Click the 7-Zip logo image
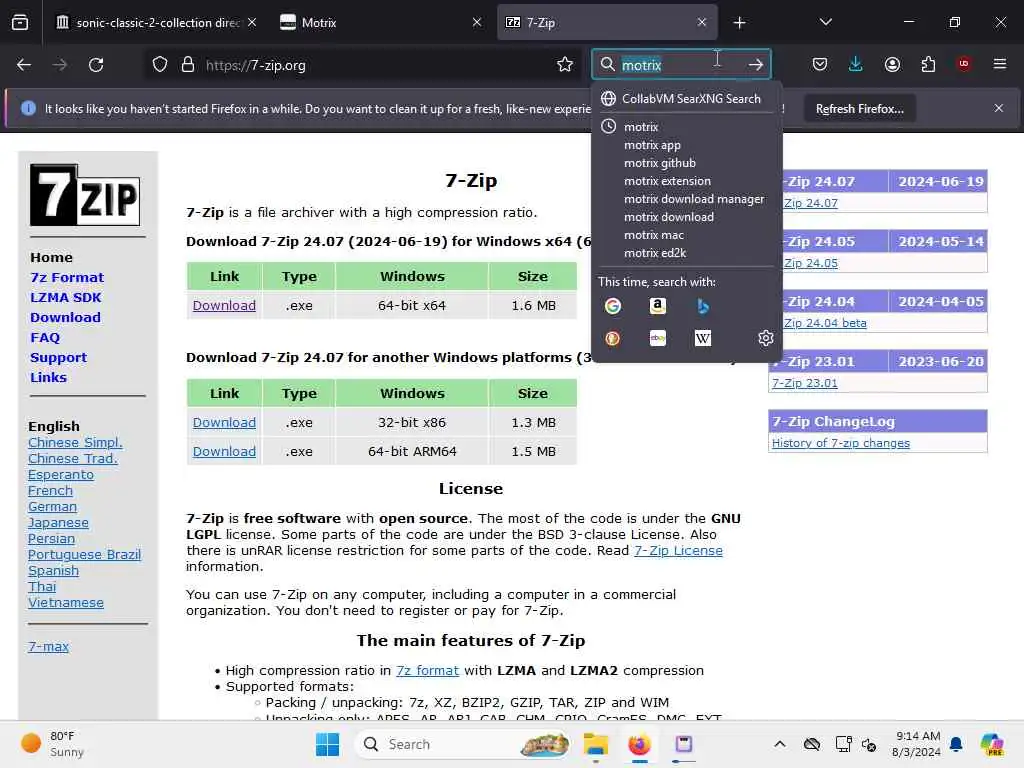Image resolution: width=1024 pixels, height=768 pixels. [85, 195]
